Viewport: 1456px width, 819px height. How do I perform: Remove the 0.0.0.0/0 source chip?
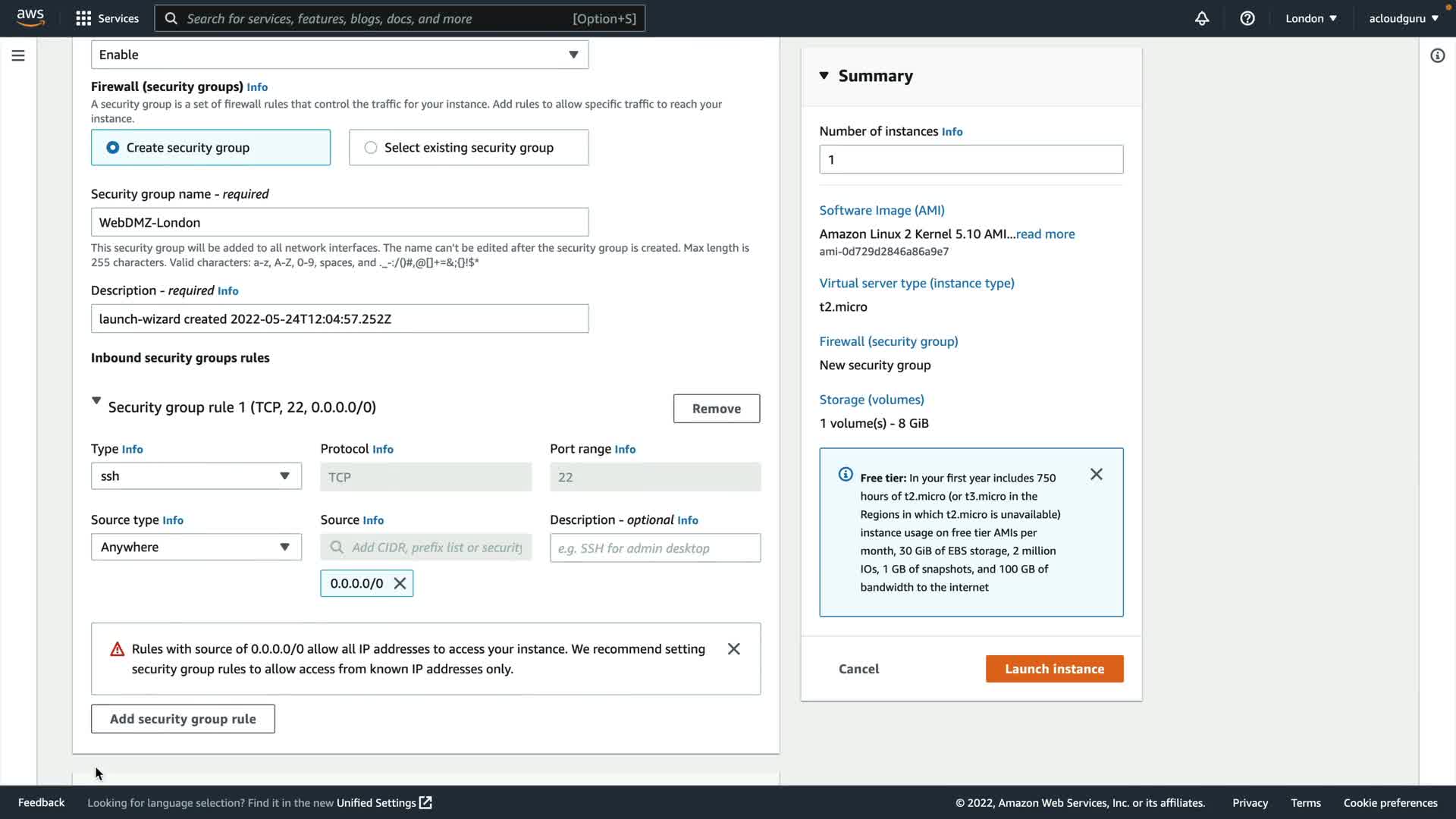[x=400, y=583]
